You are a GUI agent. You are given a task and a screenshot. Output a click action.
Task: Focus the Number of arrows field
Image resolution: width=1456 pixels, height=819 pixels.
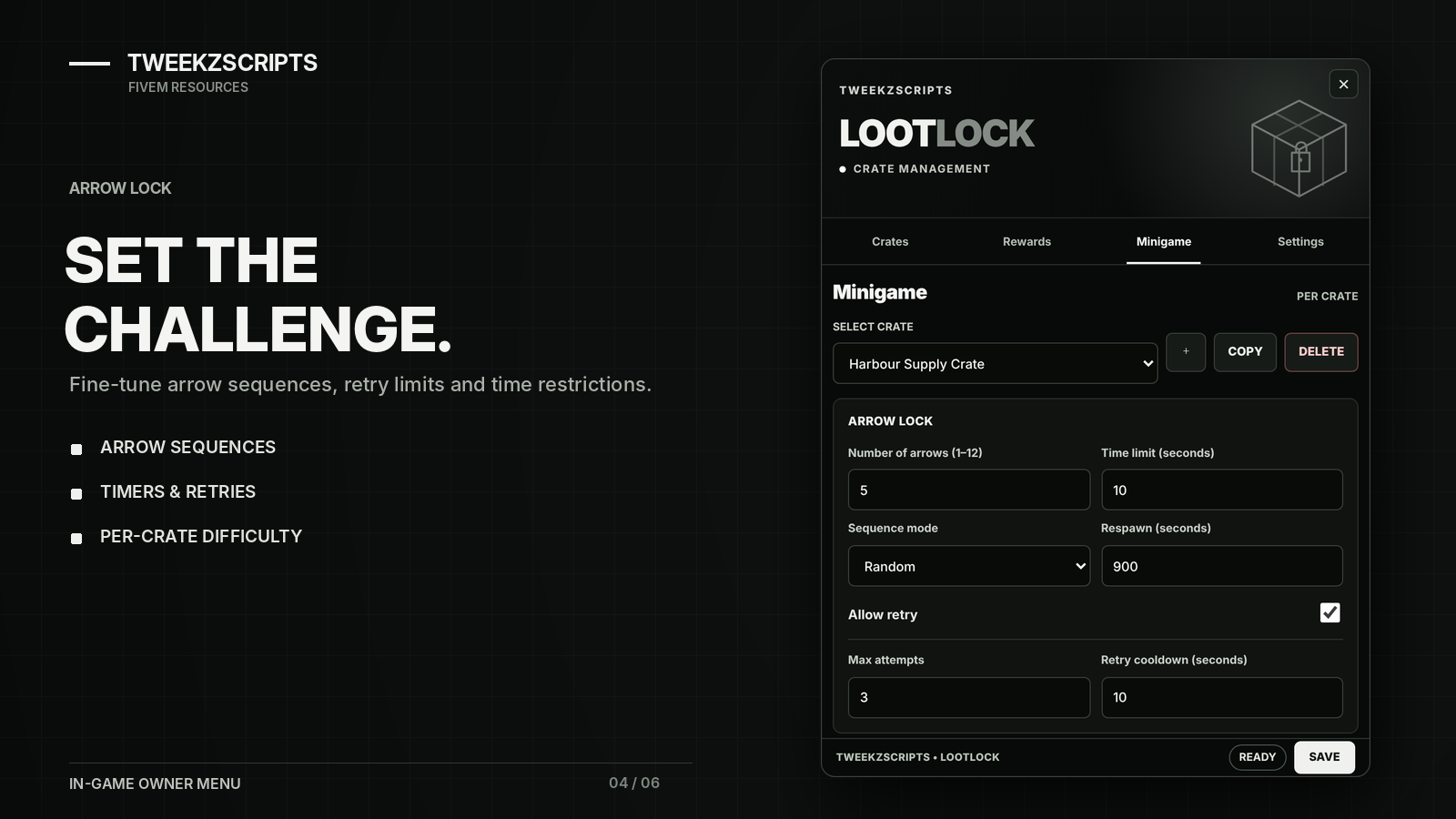pos(968,490)
